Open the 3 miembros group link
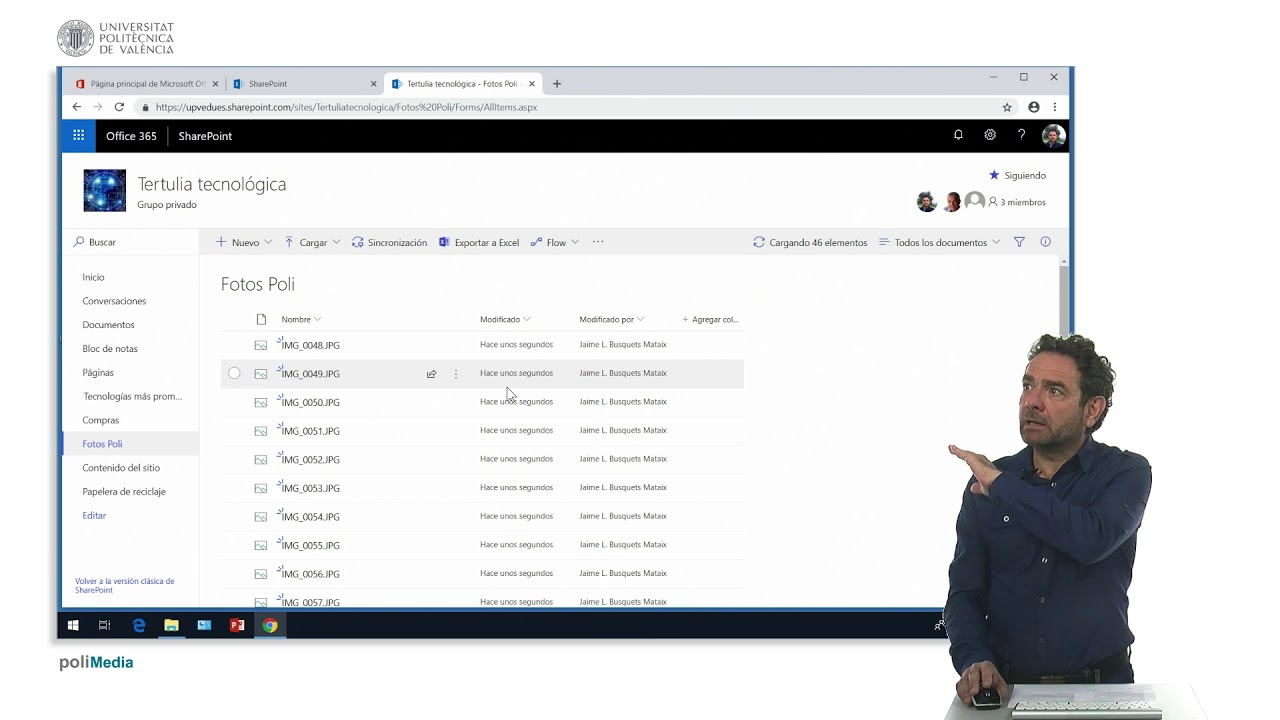The width and height of the screenshot is (1280, 720). pos(1017,202)
